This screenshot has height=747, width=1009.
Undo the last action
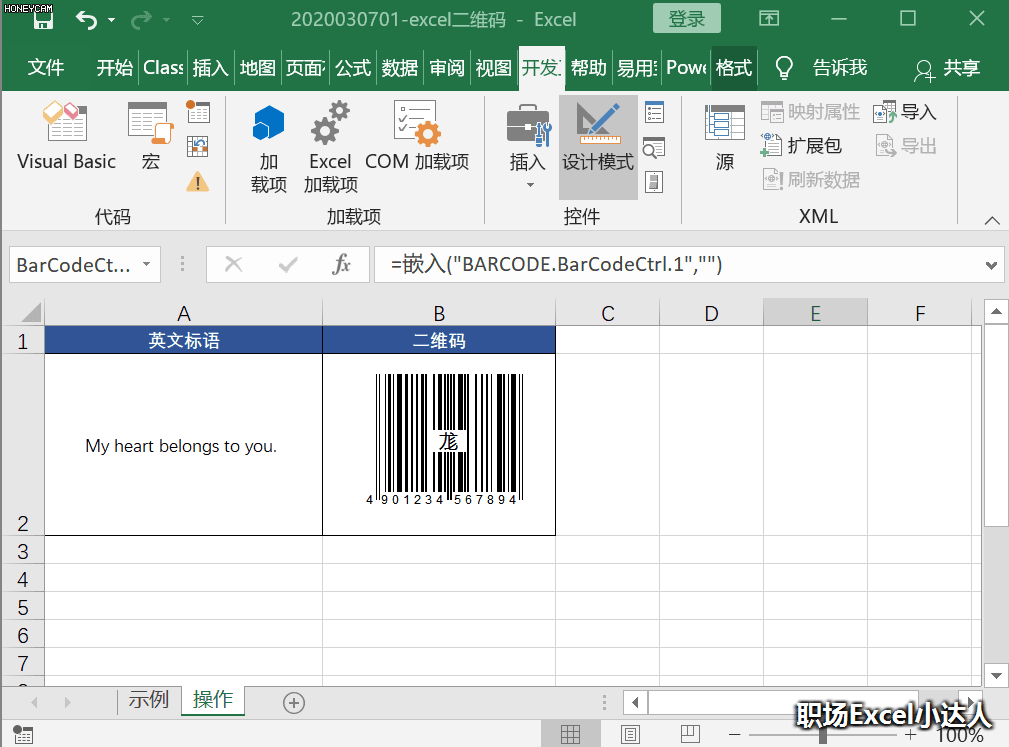(x=86, y=21)
